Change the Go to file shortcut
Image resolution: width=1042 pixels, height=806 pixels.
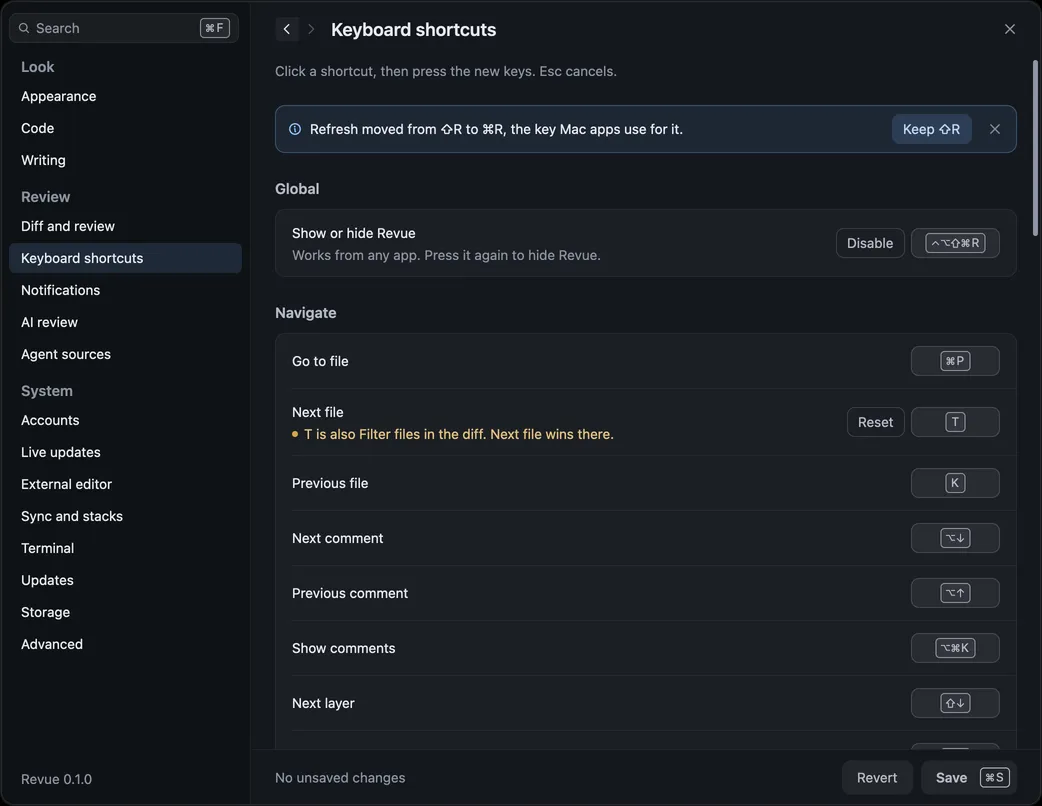955,361
